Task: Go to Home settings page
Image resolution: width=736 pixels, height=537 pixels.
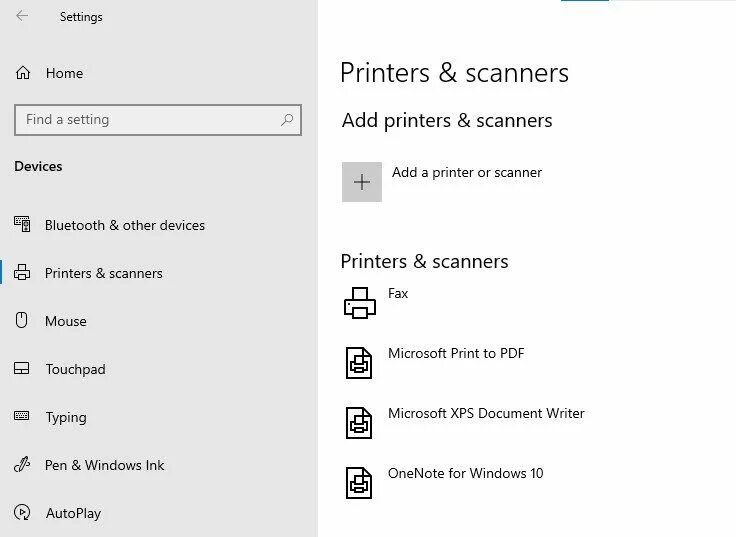Action: coord(64,73)
